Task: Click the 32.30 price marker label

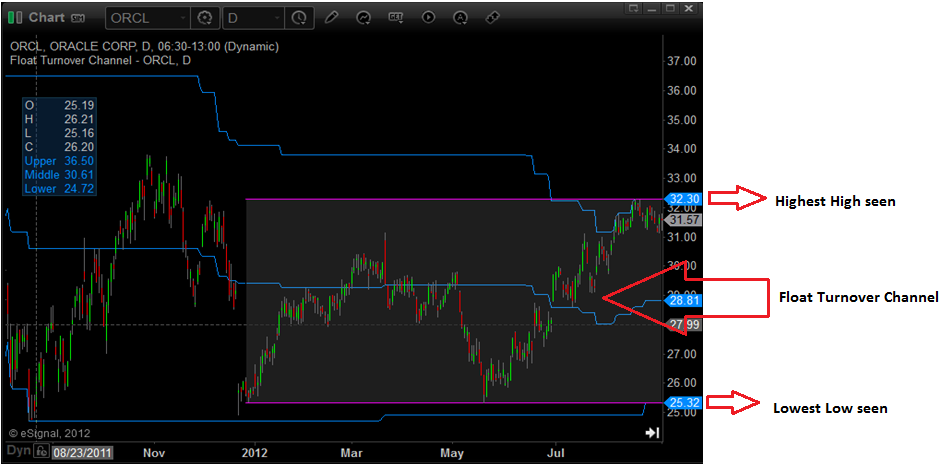Action: pyautogui.click(x=682, y=197)
